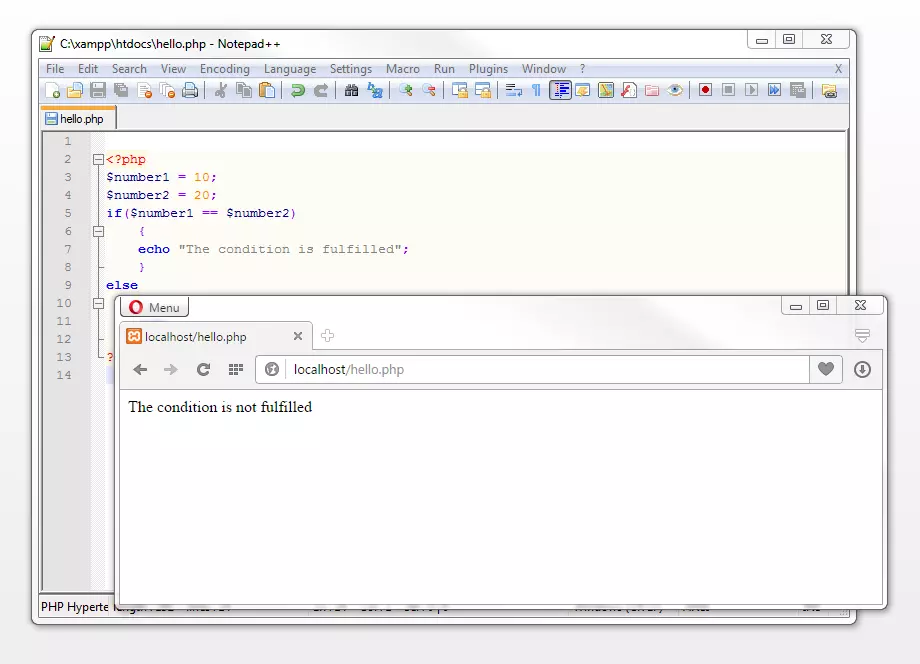920x664 pixels.
Task: Collapse the php code fold on line 2
Action: pos(97,158)
